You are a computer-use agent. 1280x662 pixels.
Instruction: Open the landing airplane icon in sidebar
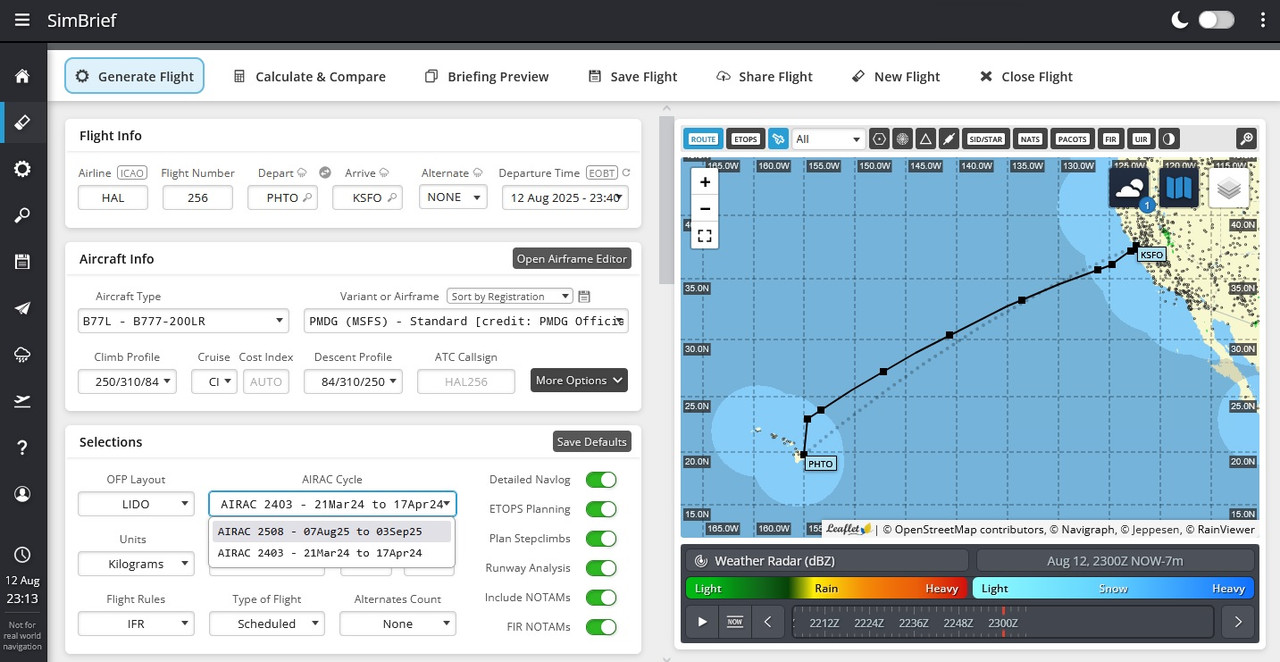(x=22, y=401)
